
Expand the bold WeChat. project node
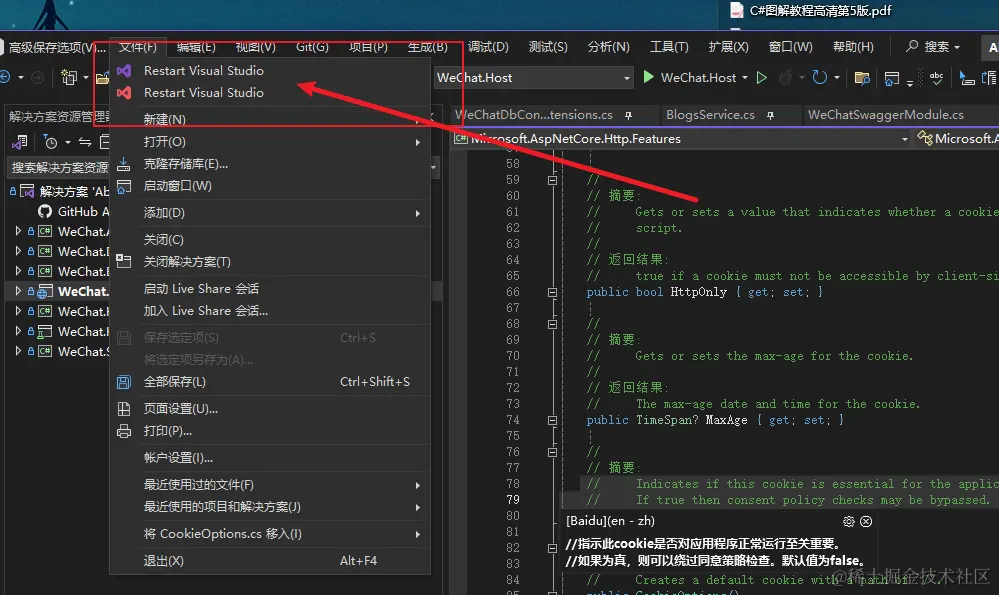[x=18, y=291]
